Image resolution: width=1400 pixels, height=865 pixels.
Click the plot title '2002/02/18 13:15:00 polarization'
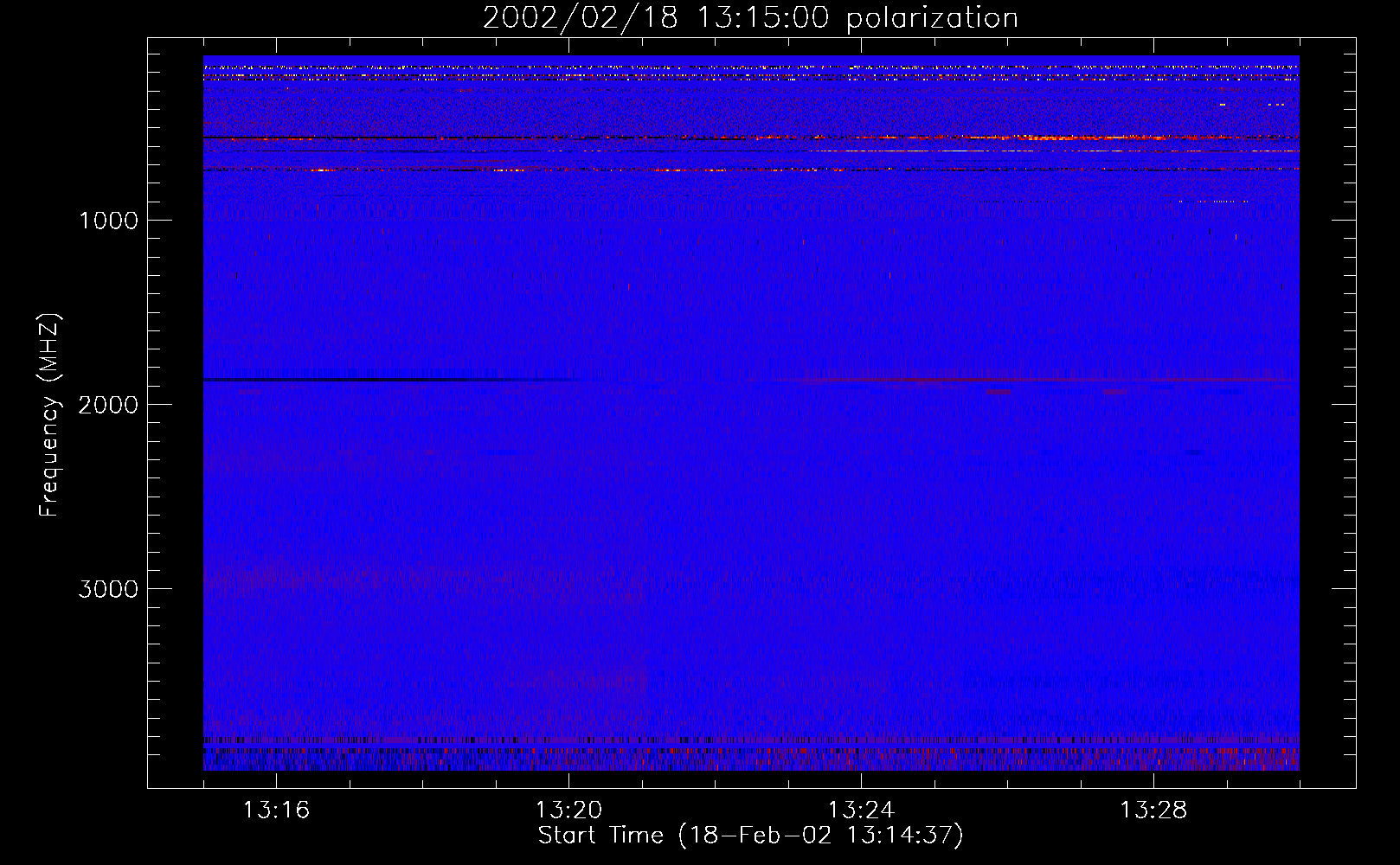coord(750,18)
